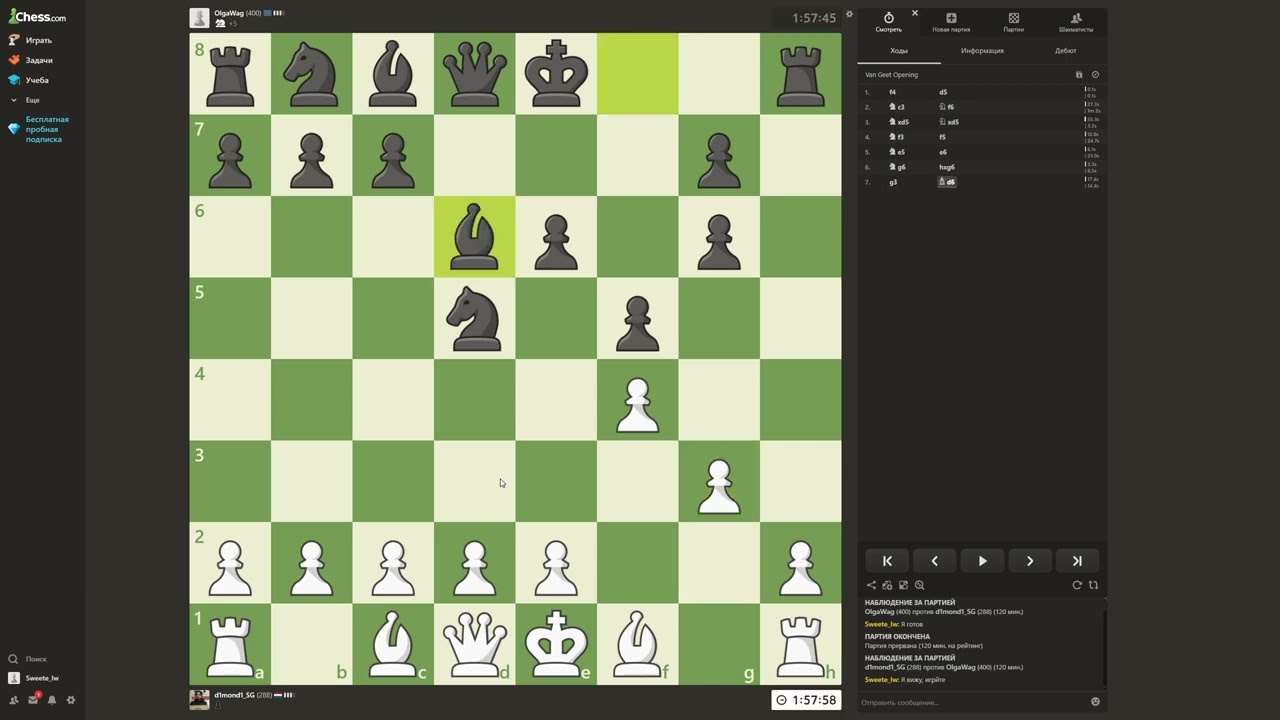
Task: Step forward one move
Action: (x=1030, y=561)
